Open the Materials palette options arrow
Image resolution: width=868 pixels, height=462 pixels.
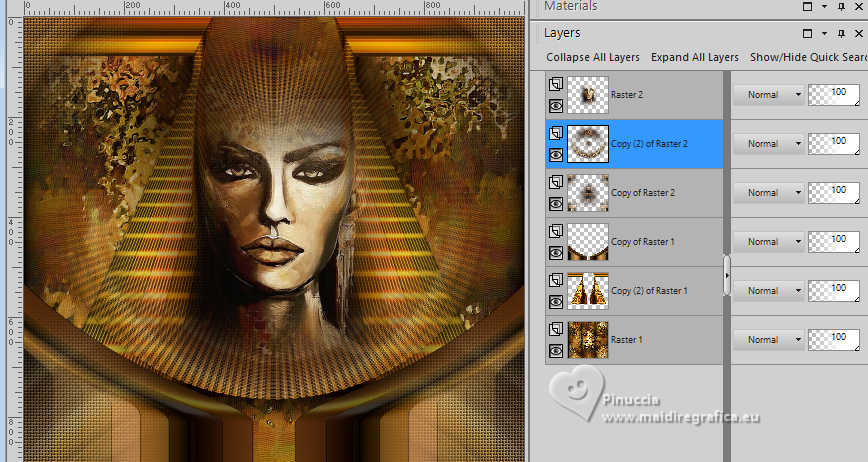coord(824,7)
